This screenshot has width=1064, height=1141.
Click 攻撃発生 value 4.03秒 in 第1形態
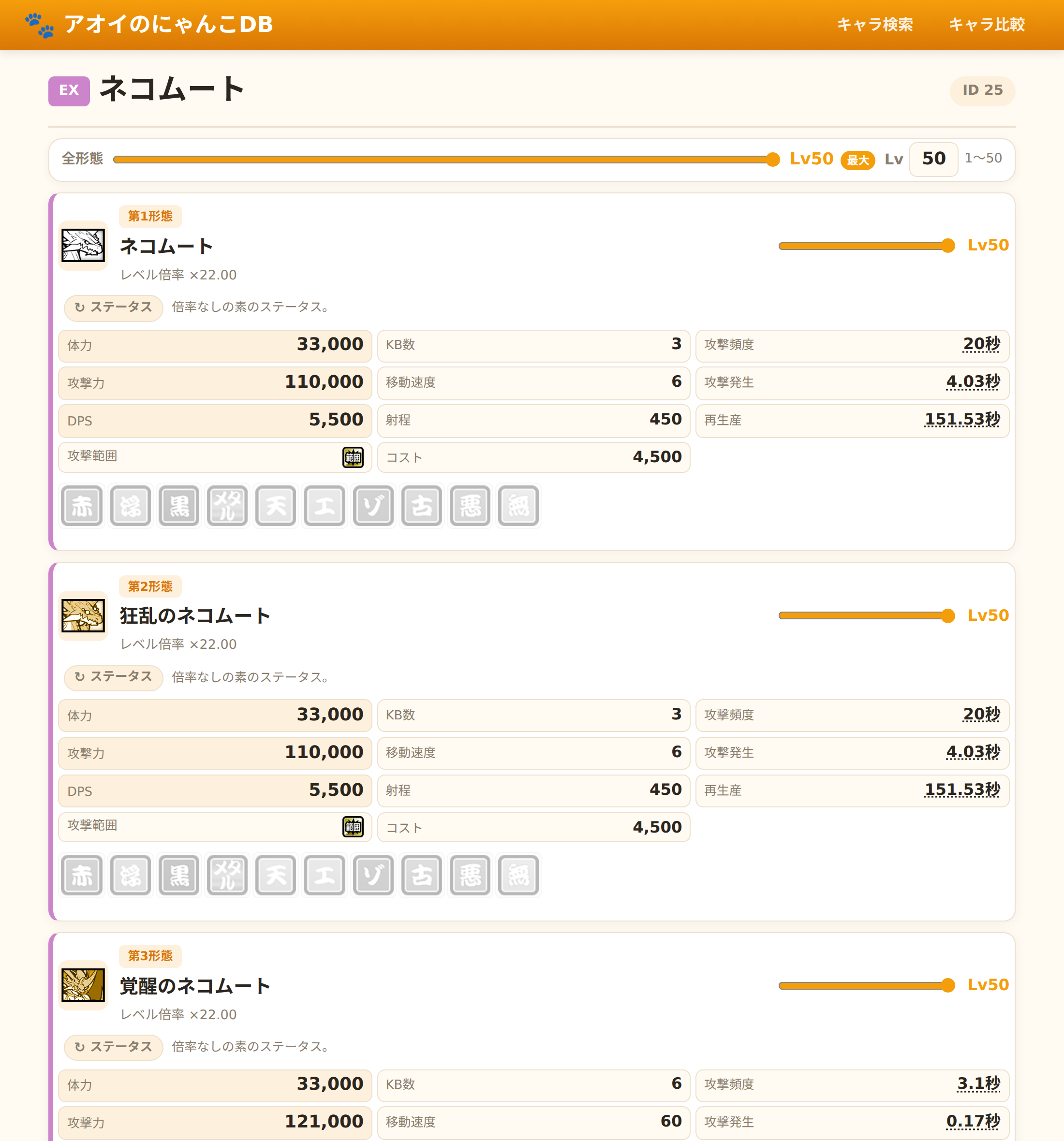click(973, 382)
